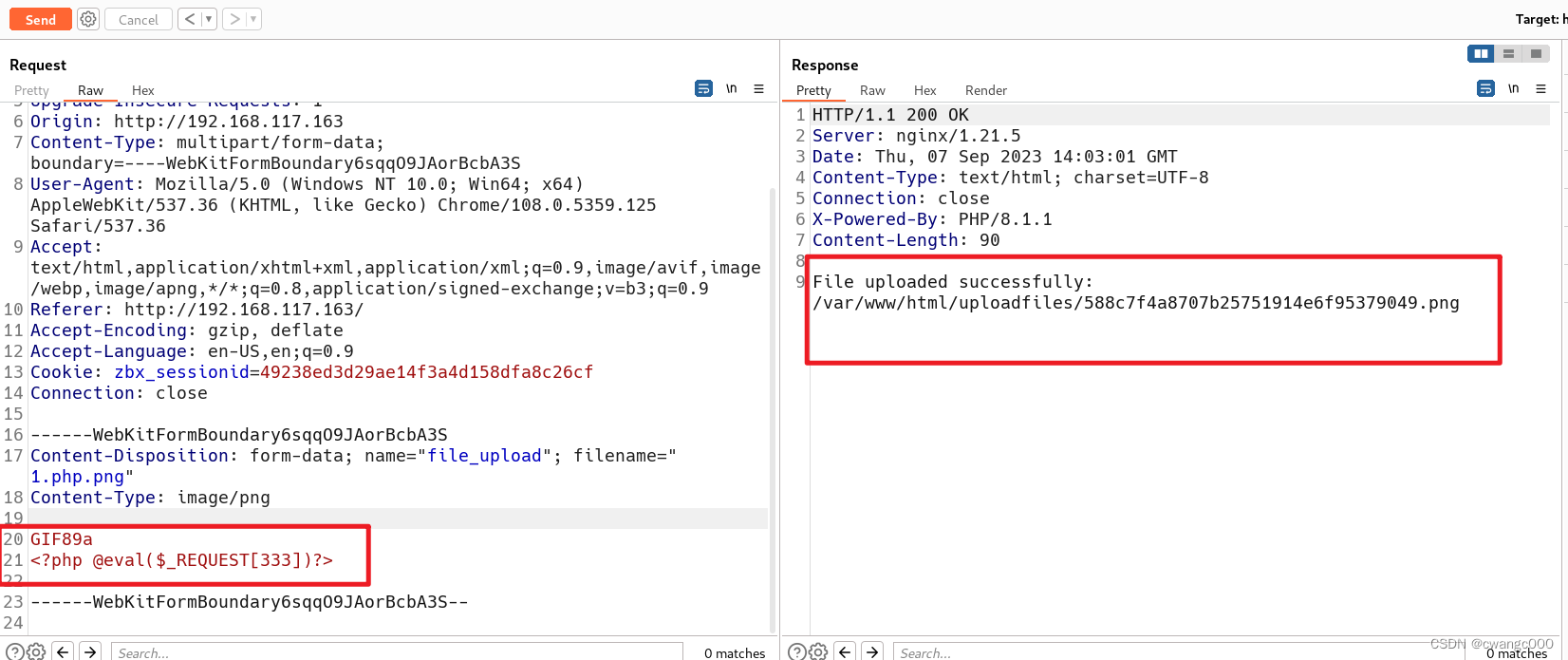The image size is (1568, 660).
Task: Open the Request panel hamburger menu
Action: tap(758, 88)
